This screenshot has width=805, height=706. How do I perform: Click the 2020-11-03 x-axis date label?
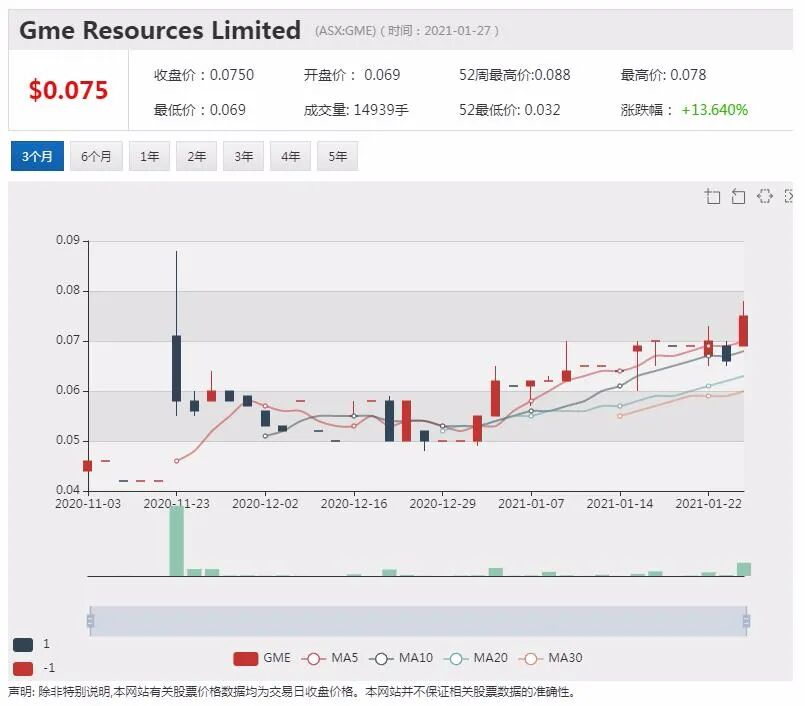88,504
